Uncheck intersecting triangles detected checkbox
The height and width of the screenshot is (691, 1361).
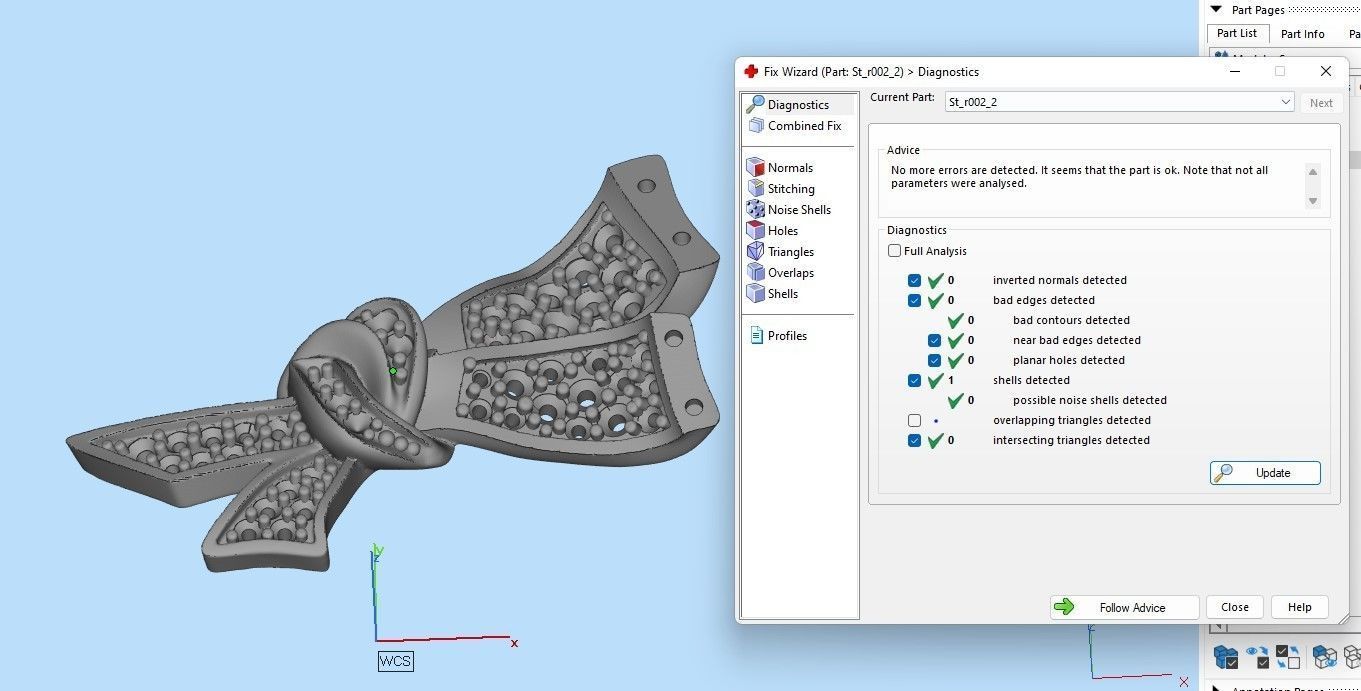click(914, 440)
